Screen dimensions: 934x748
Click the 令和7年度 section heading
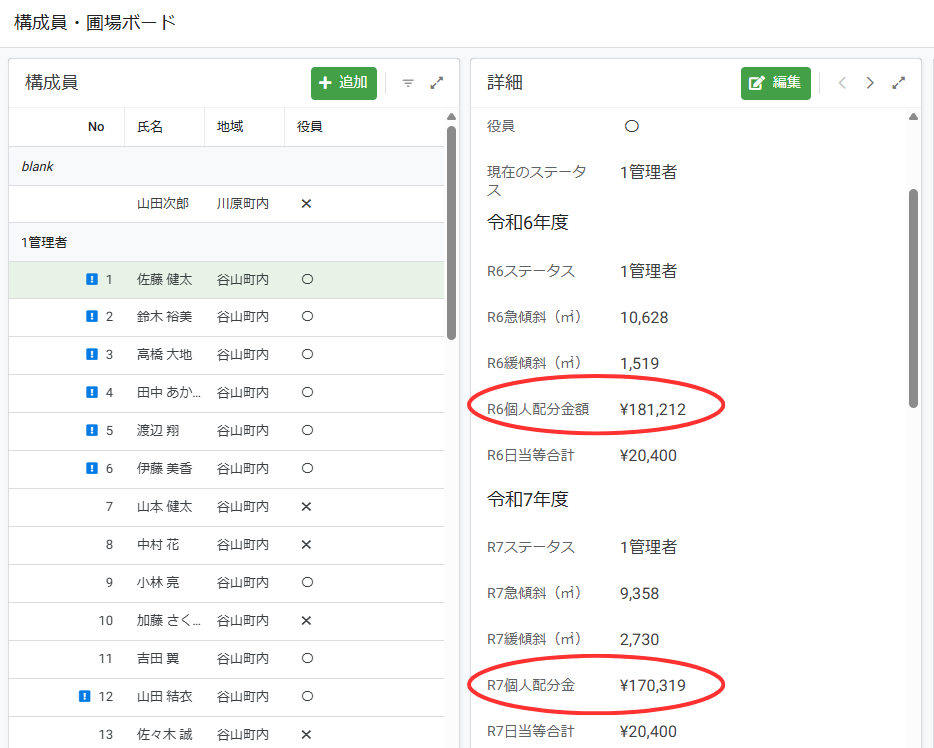pos(528,499)
